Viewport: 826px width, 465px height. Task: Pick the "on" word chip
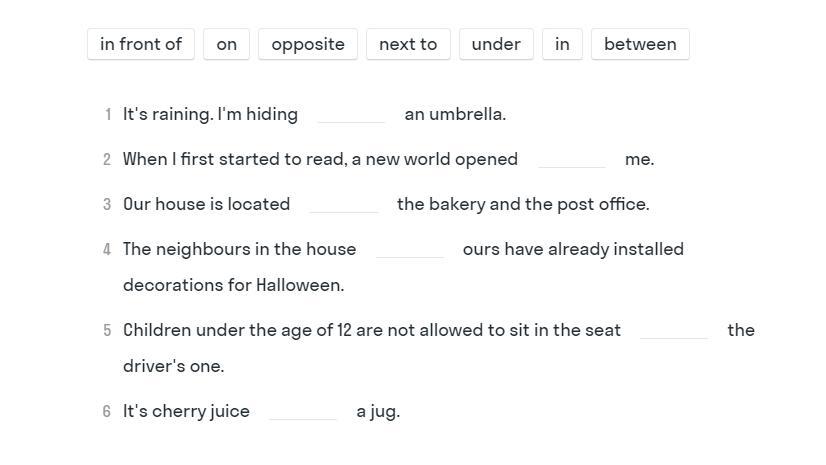pyautogui.click(x=227, y=44)
